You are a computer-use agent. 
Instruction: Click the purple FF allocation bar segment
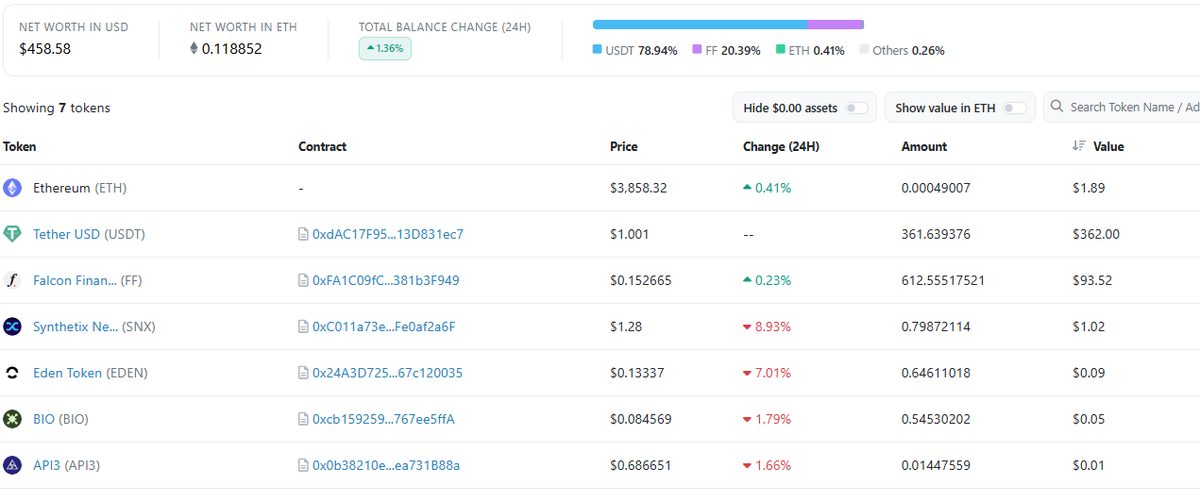point(835,24)
